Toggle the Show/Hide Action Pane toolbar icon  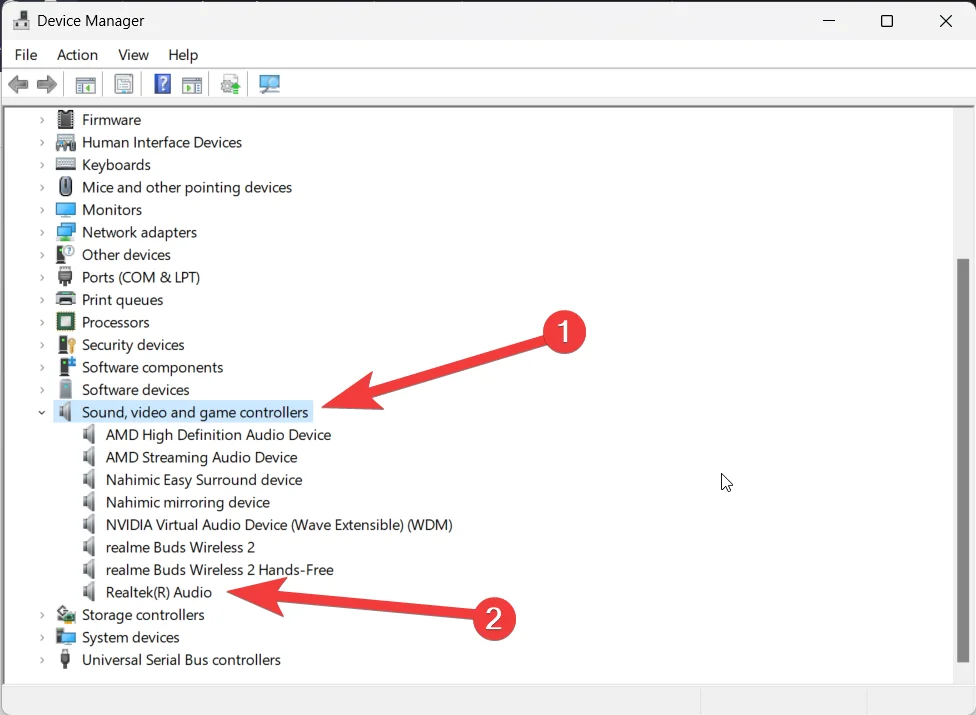tap(192, 85)
